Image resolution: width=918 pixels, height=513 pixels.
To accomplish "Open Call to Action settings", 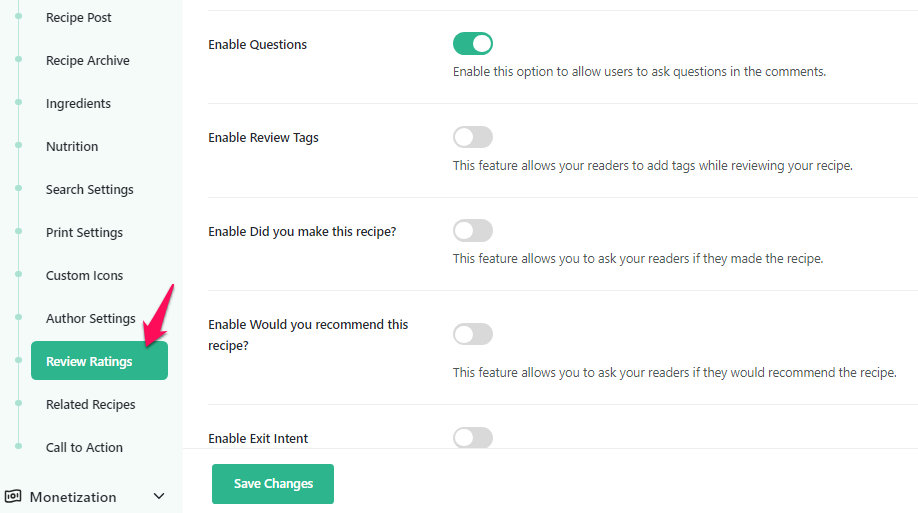I will [84, 448].
